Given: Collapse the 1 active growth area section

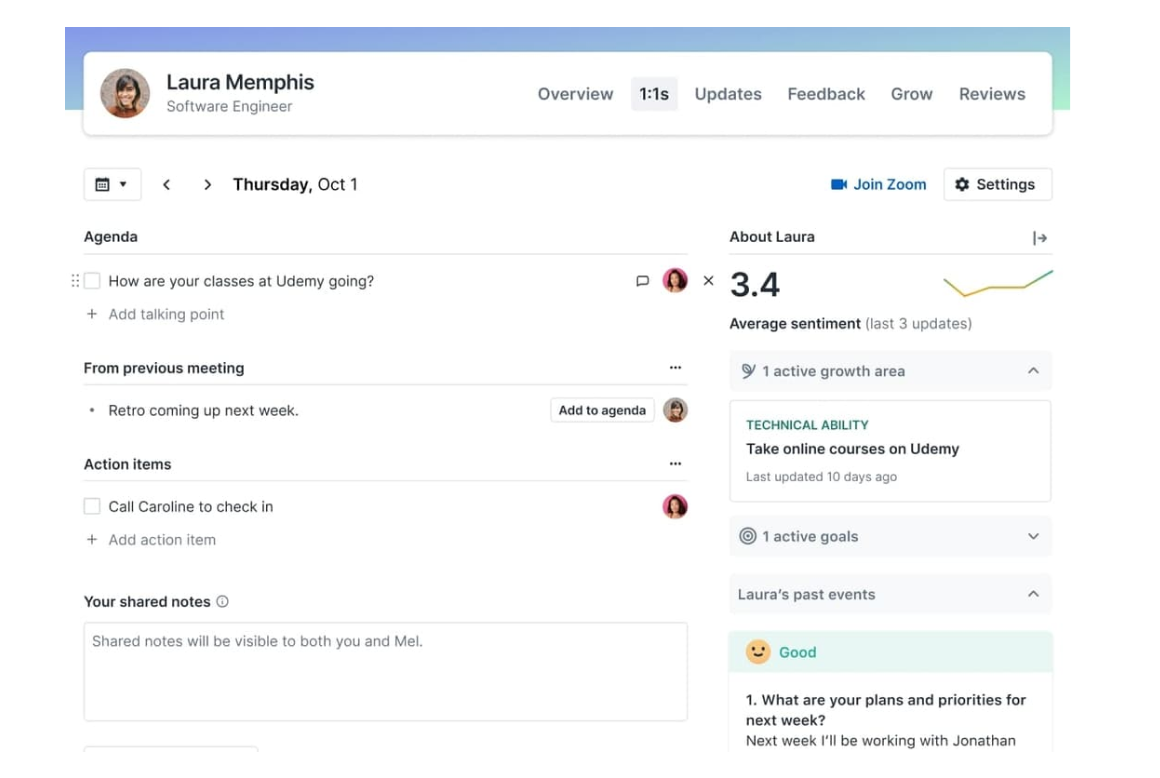Looking at the screenshot, I should click(890, 371).
